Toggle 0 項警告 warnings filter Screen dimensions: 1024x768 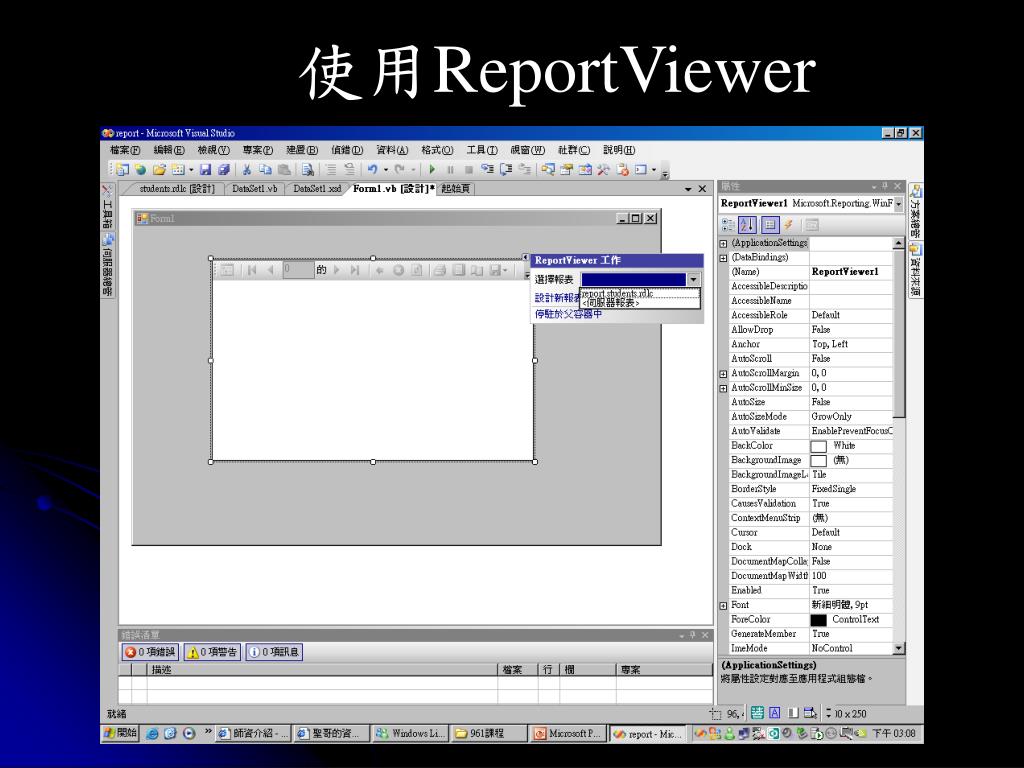tap(212, 652)
